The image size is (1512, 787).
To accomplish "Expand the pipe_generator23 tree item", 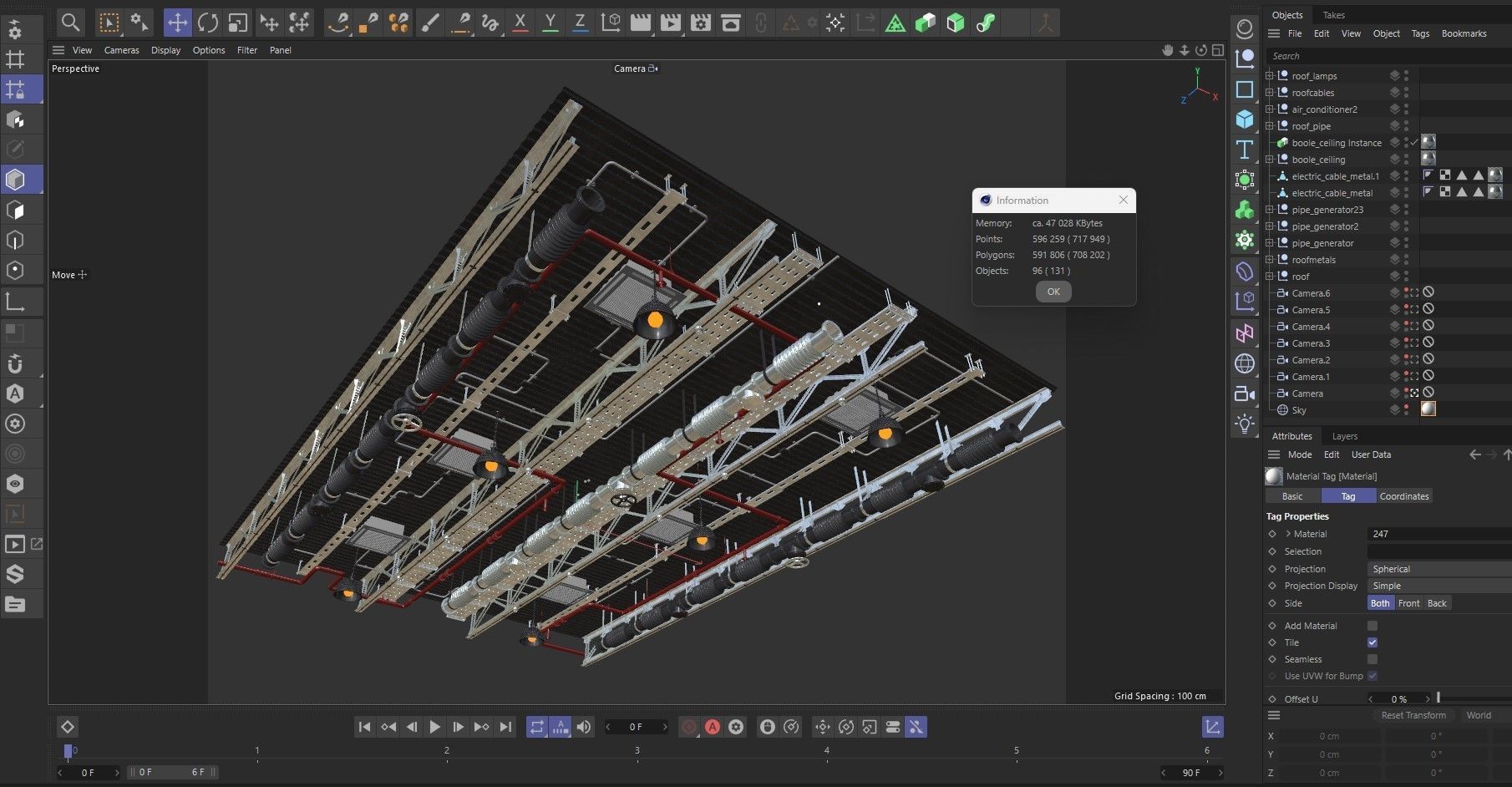I will click(1270, 210).
